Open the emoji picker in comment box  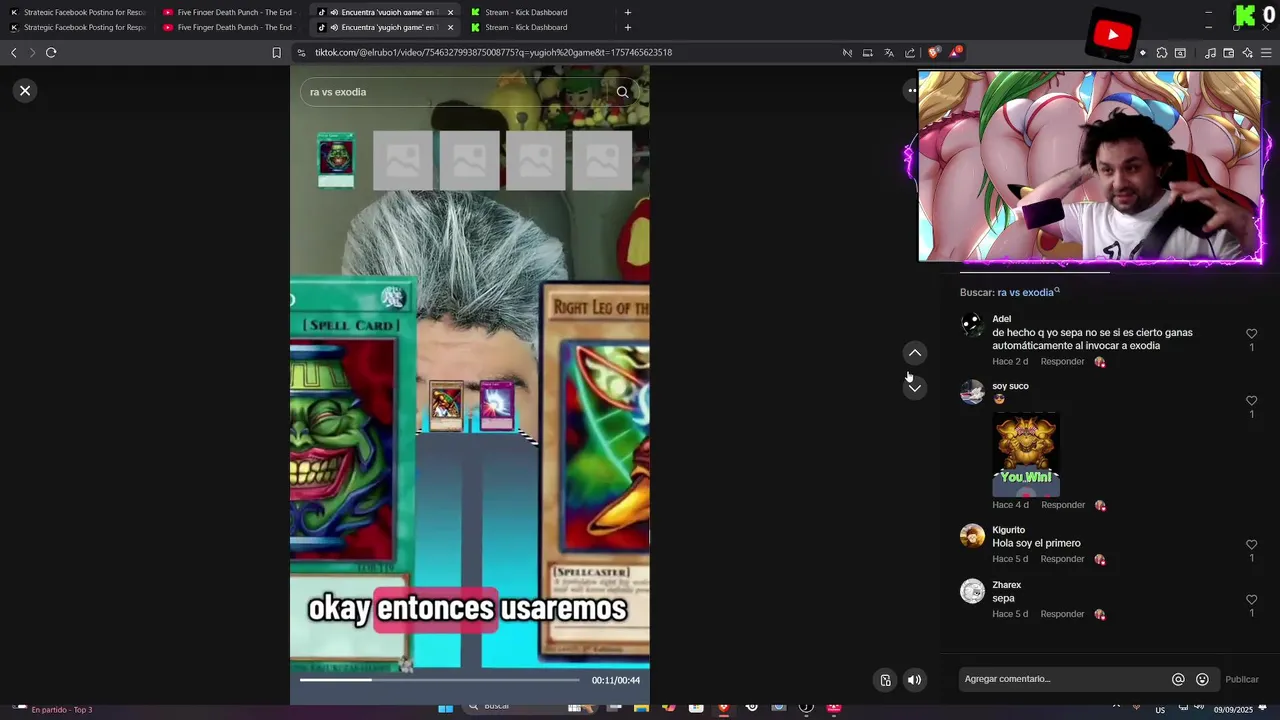click(1202, 680)
